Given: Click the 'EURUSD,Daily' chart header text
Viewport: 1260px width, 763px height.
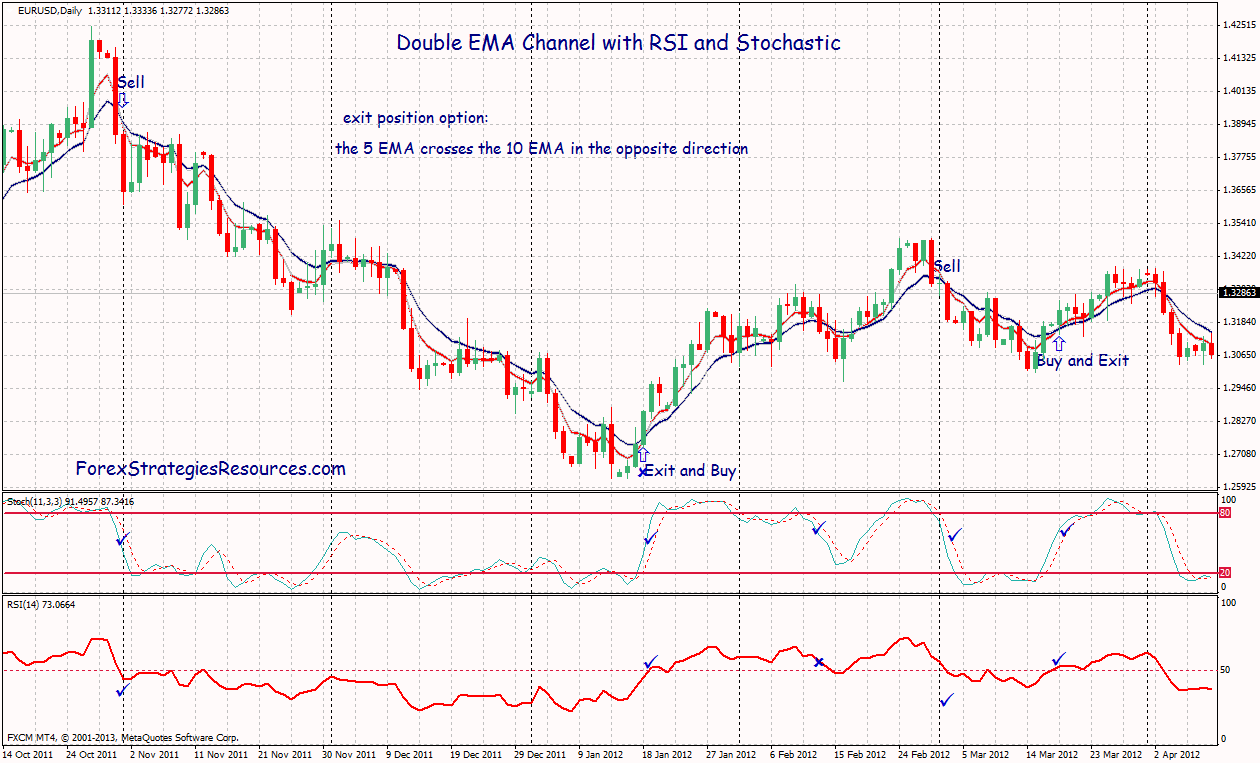Looking at the screenshot, I should click(x=50, y=10).
